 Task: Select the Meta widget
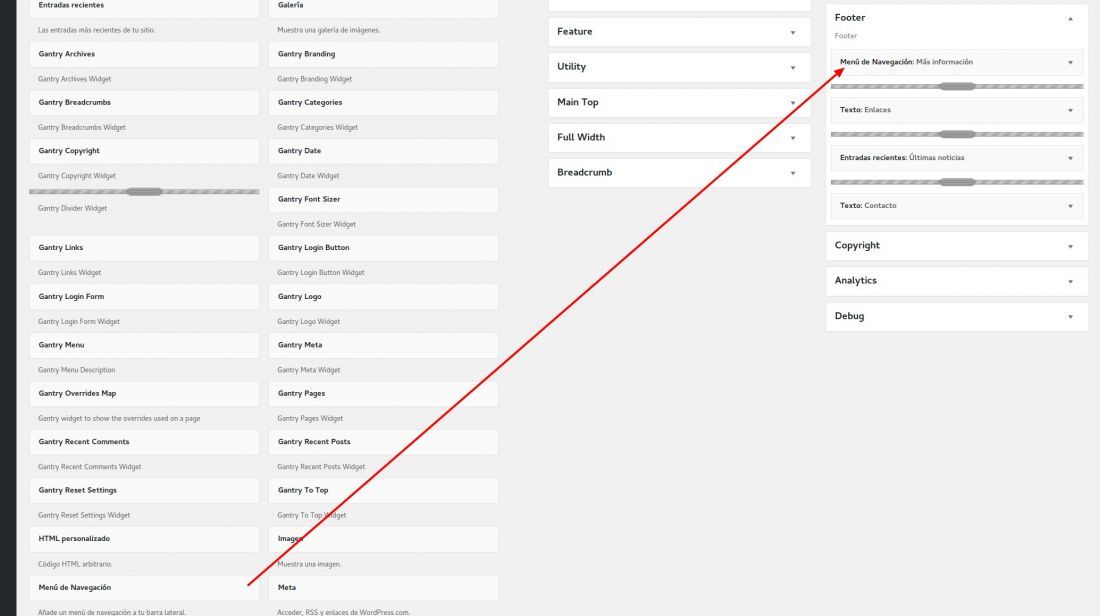(x=383, y=588)
